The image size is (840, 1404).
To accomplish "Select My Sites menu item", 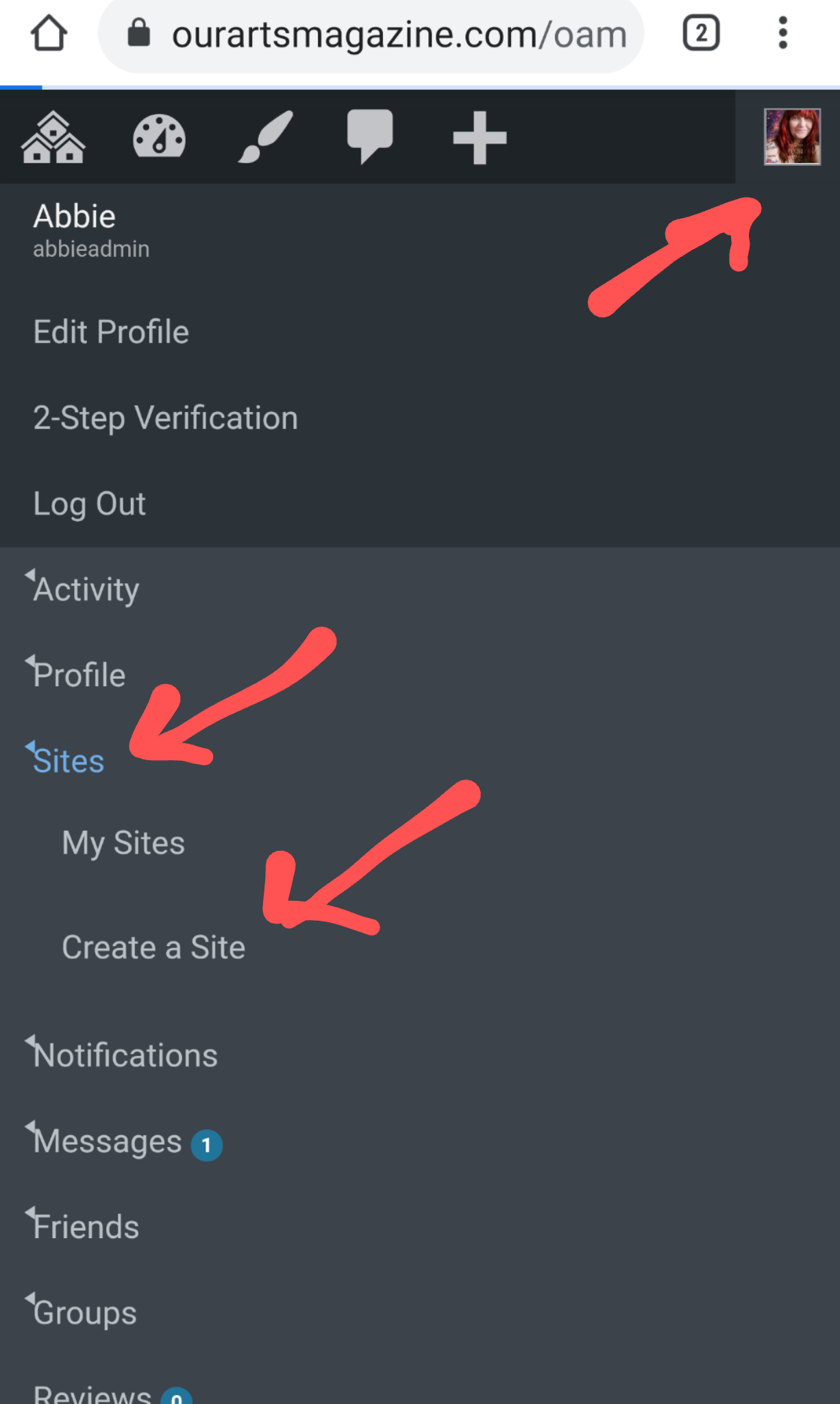I will (123, 843).
